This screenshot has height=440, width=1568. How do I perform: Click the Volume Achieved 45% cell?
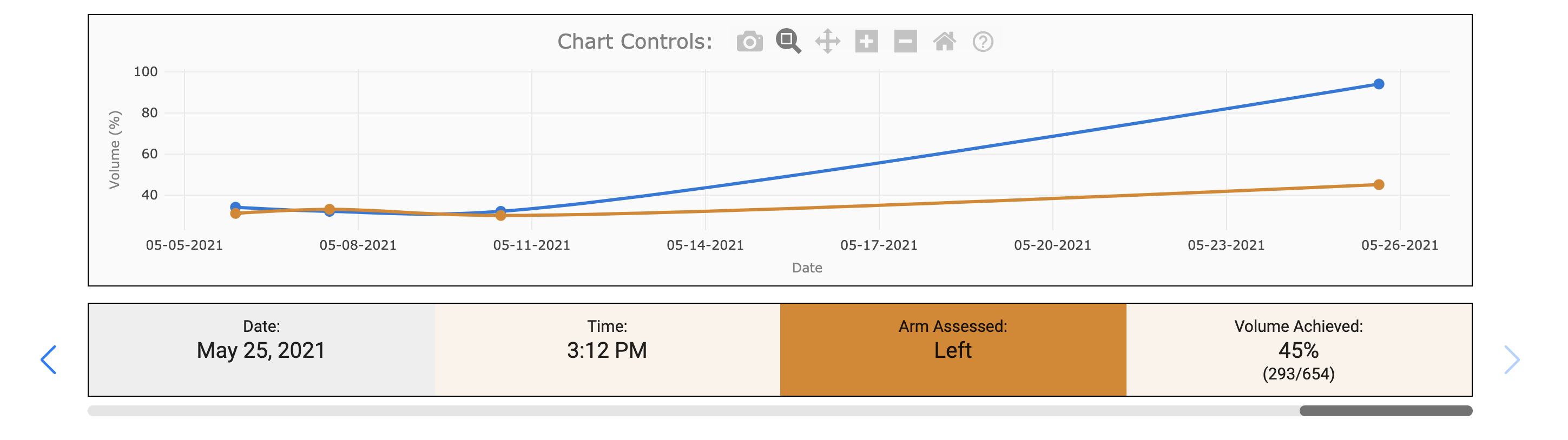(x=1299, y=350)
